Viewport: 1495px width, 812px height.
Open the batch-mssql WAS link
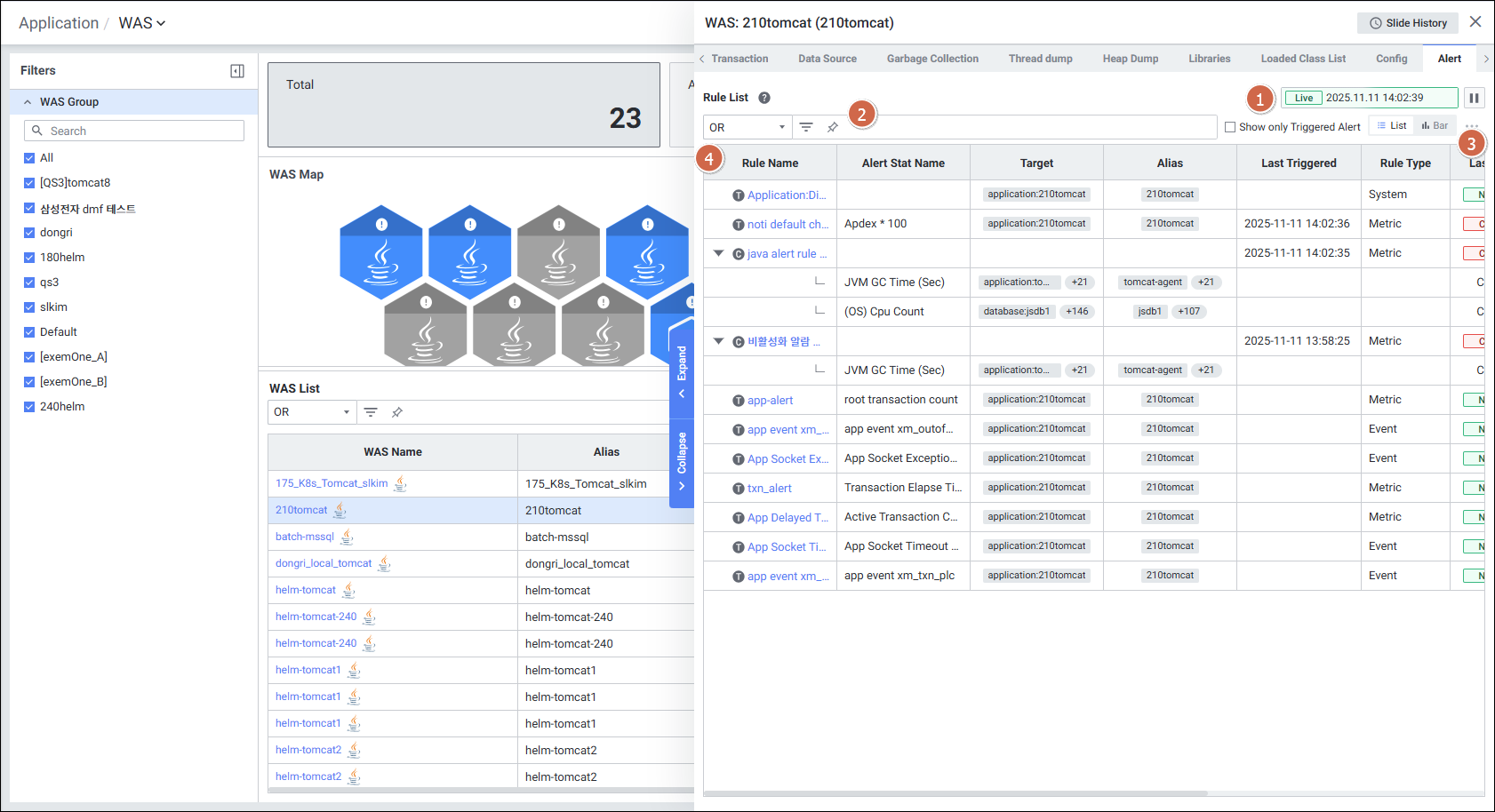(x=305, y=537)
